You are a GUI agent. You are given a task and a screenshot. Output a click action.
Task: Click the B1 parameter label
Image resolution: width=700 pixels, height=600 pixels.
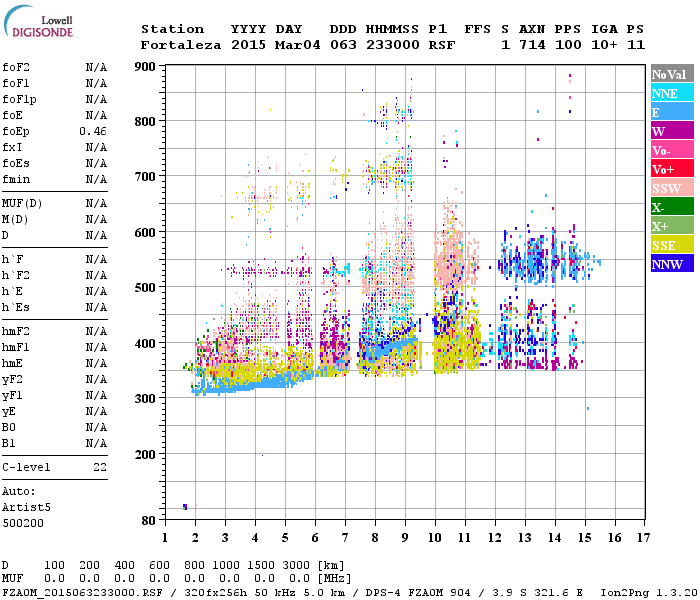click(9, 443)
